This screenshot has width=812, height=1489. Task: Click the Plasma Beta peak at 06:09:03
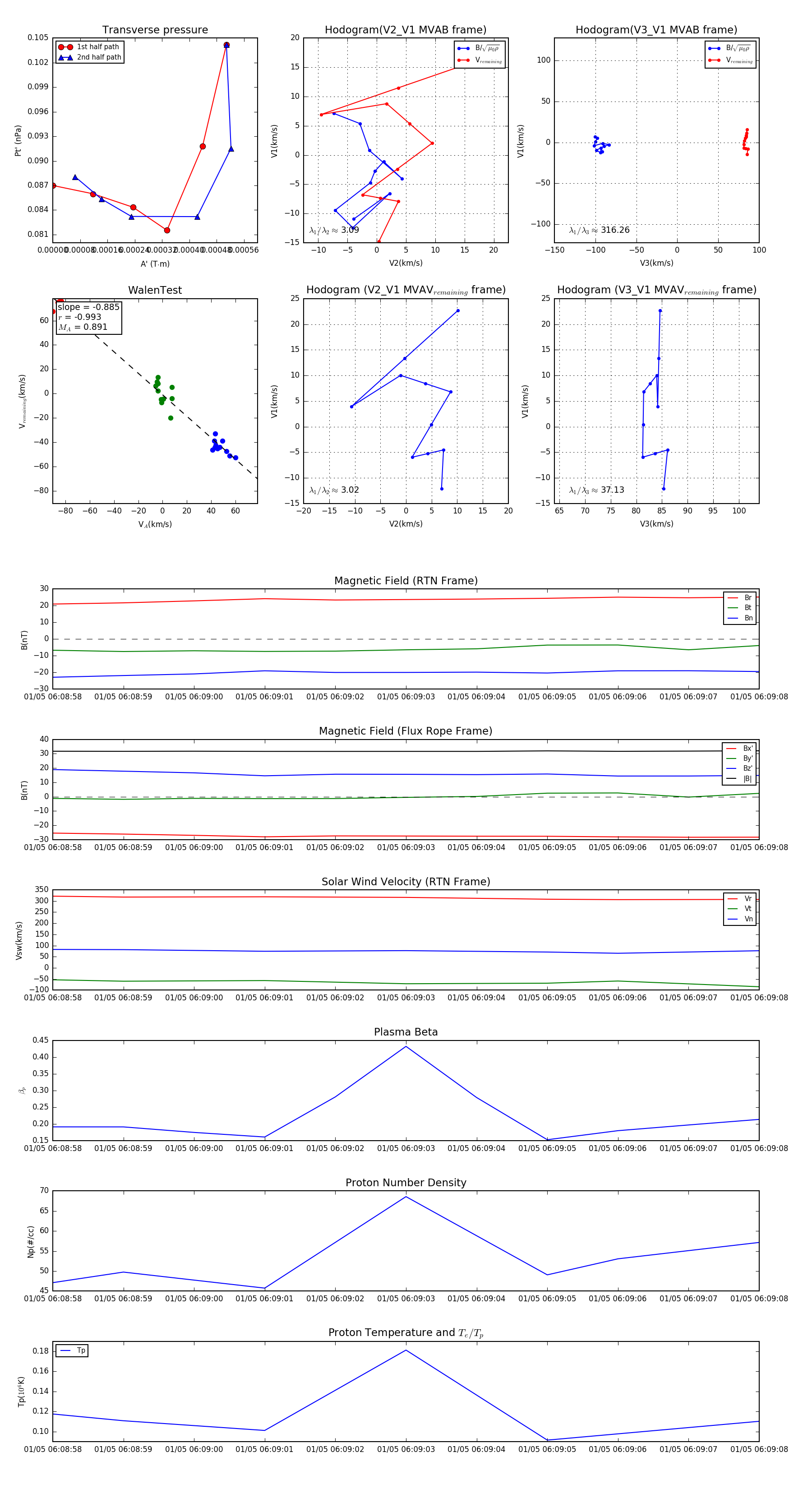point(406,1046)
